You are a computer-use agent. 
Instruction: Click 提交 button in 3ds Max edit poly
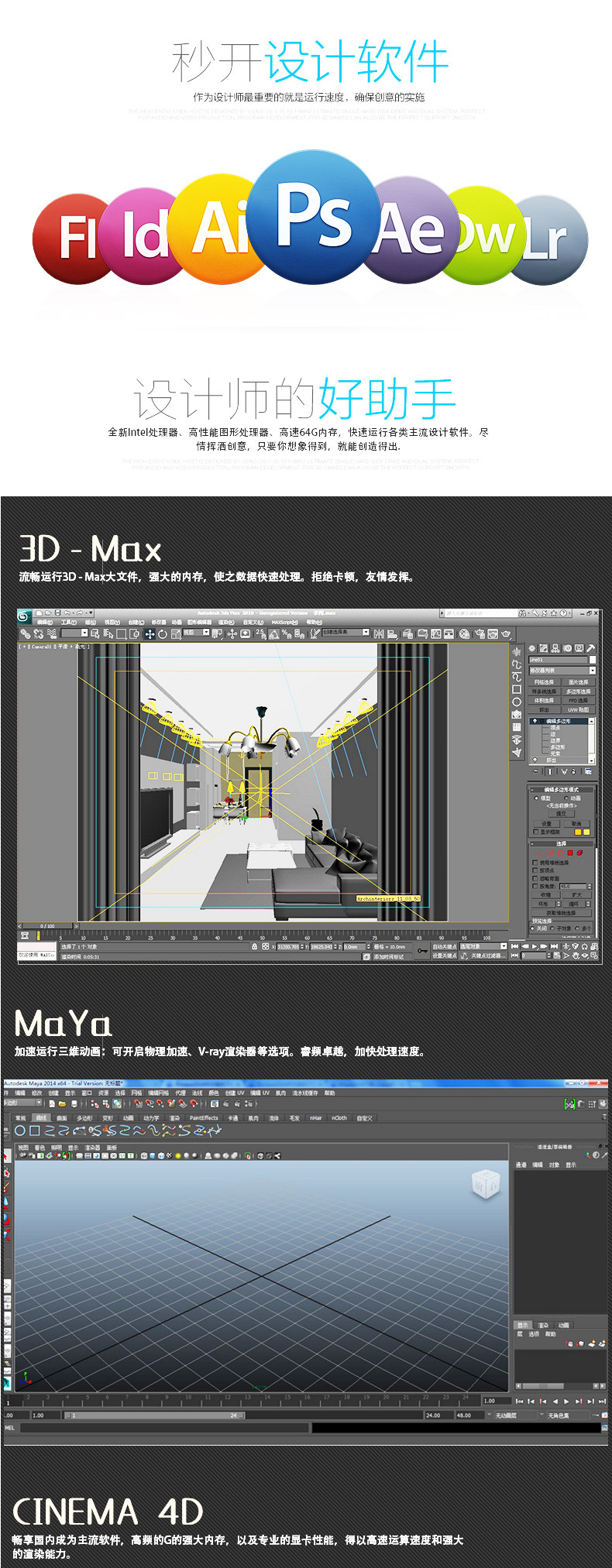tap(562, 814)
